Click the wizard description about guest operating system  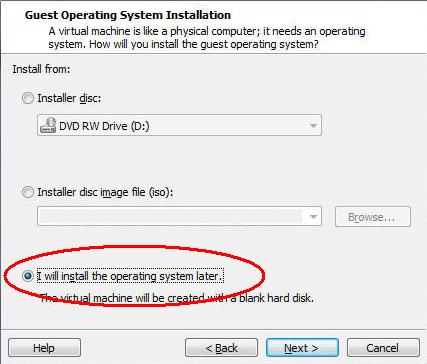click(x=207, y=38)
